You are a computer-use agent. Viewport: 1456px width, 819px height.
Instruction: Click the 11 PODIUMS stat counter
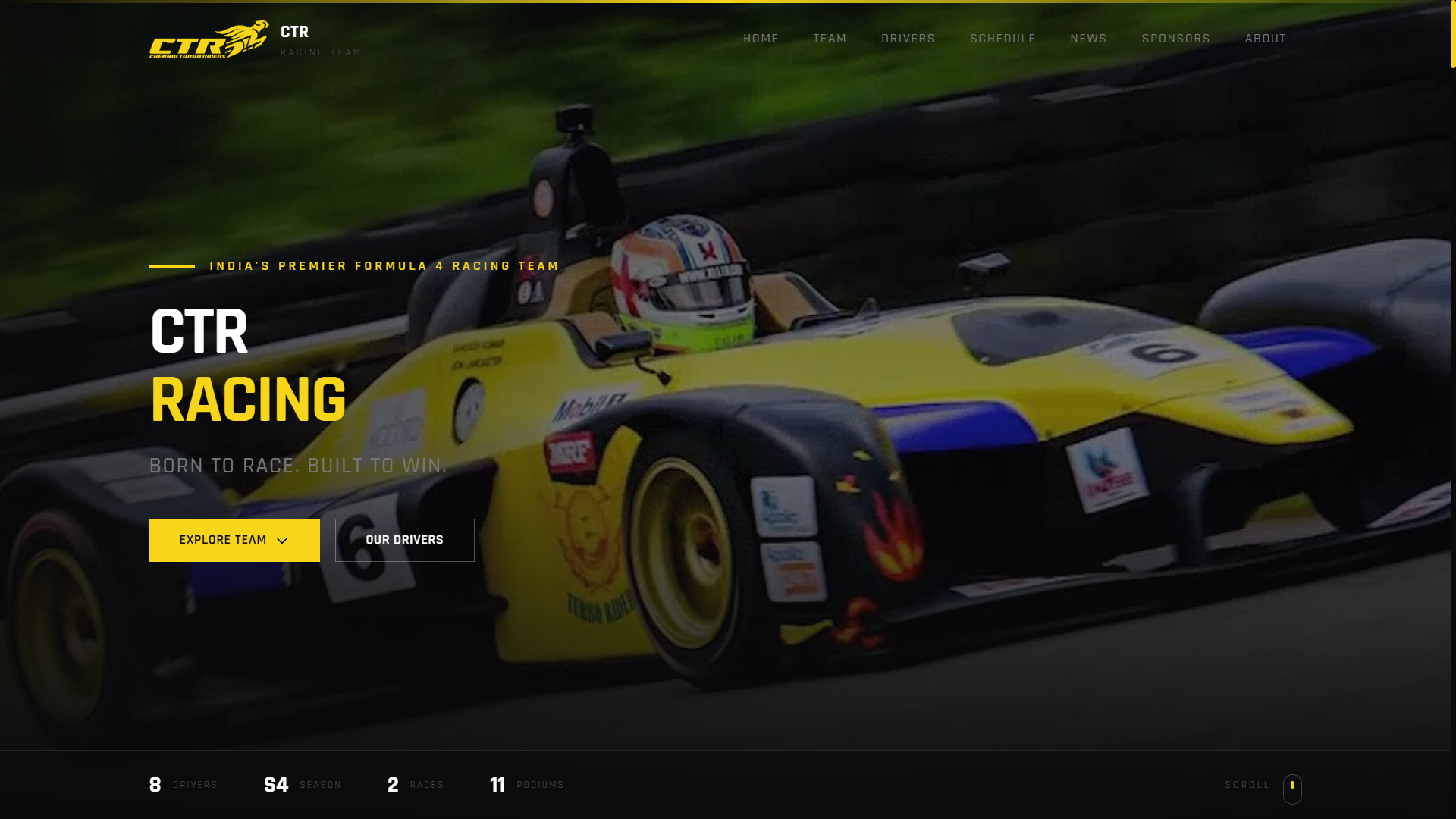(526, 785)
